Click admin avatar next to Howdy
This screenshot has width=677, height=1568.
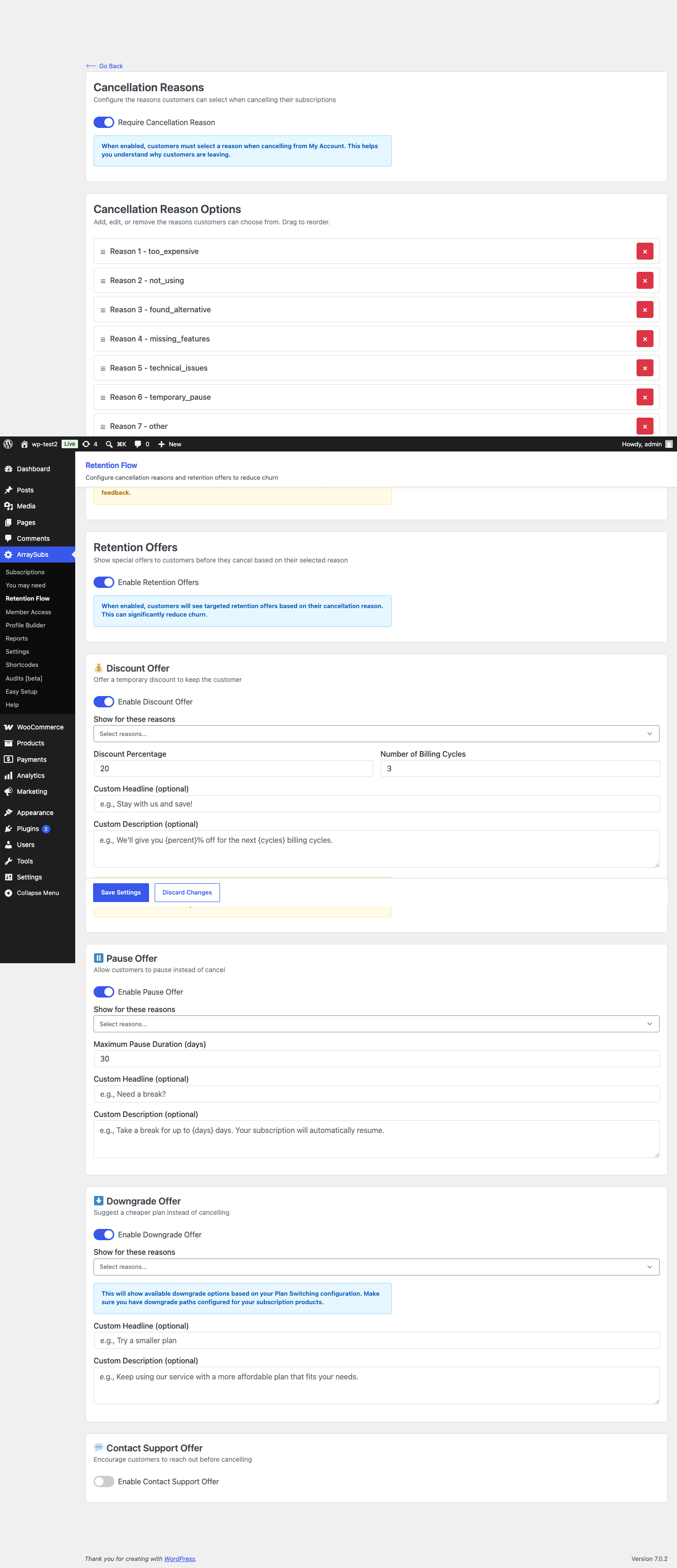point(669,444)
